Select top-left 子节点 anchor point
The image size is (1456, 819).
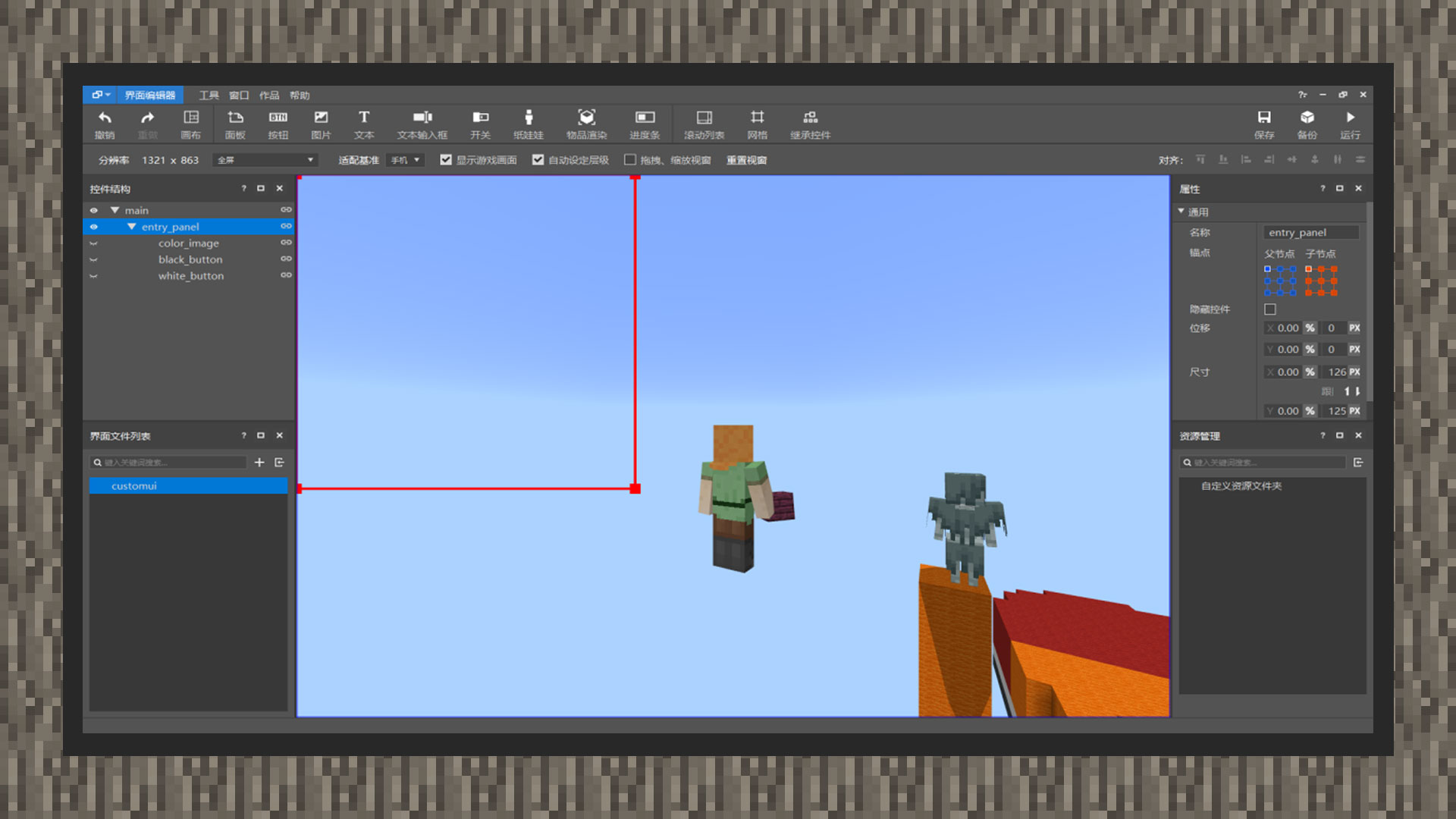tap(1308, 269)
